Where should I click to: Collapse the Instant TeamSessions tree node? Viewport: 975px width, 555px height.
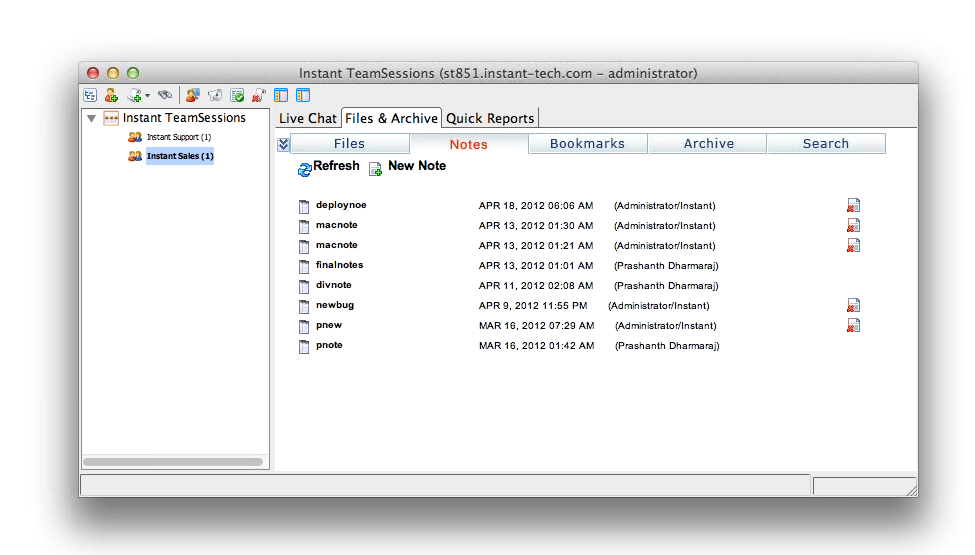[x=91, y=118]
